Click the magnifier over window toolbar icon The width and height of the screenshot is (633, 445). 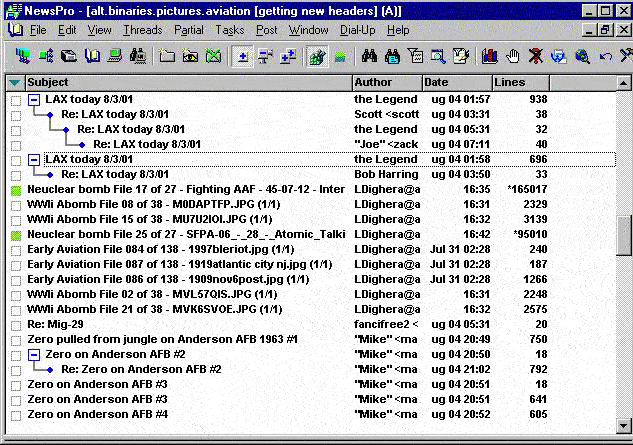[438, 56]
